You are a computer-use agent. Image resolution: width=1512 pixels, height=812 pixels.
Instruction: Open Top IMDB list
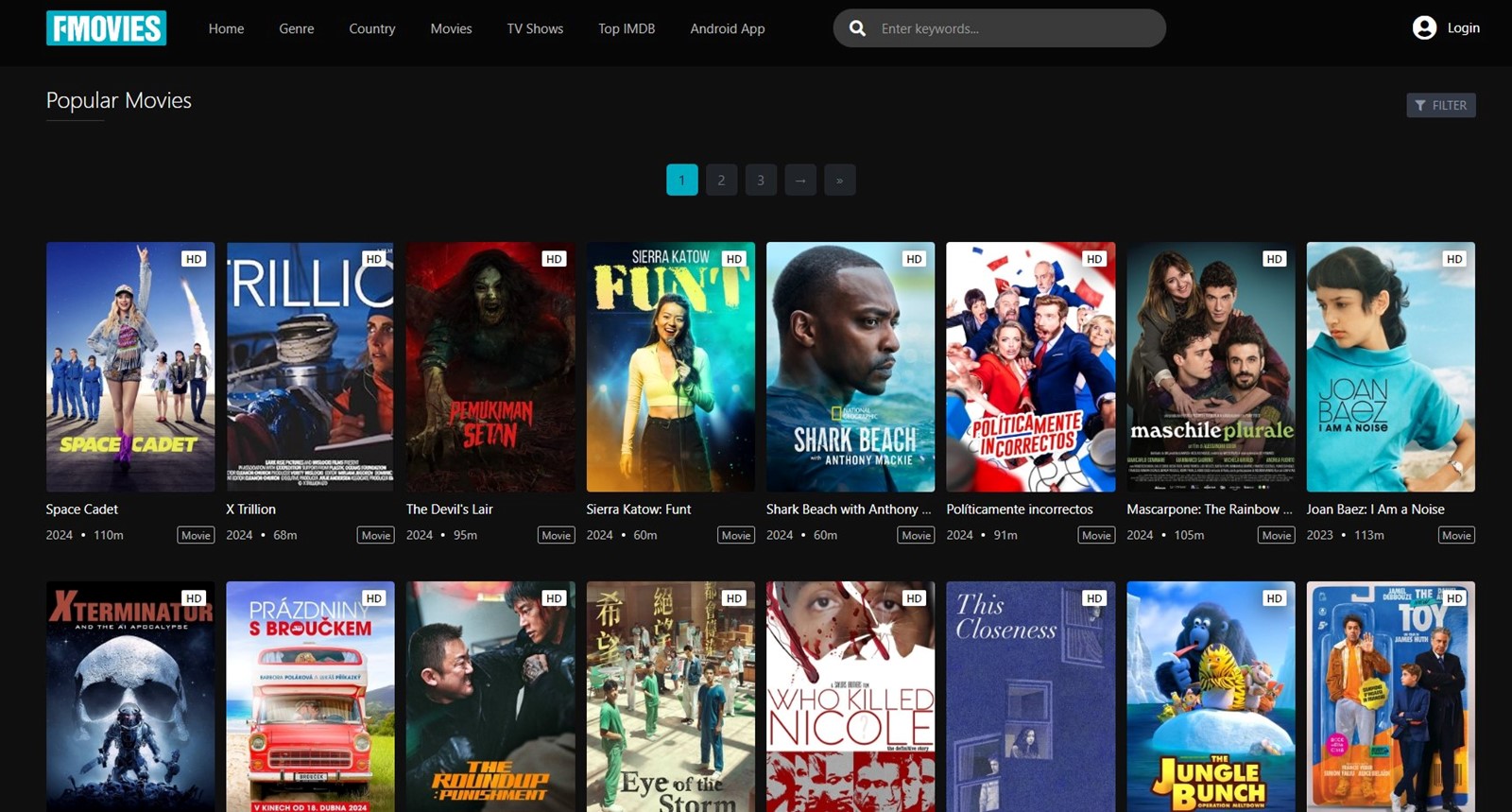tap(627, 28)
